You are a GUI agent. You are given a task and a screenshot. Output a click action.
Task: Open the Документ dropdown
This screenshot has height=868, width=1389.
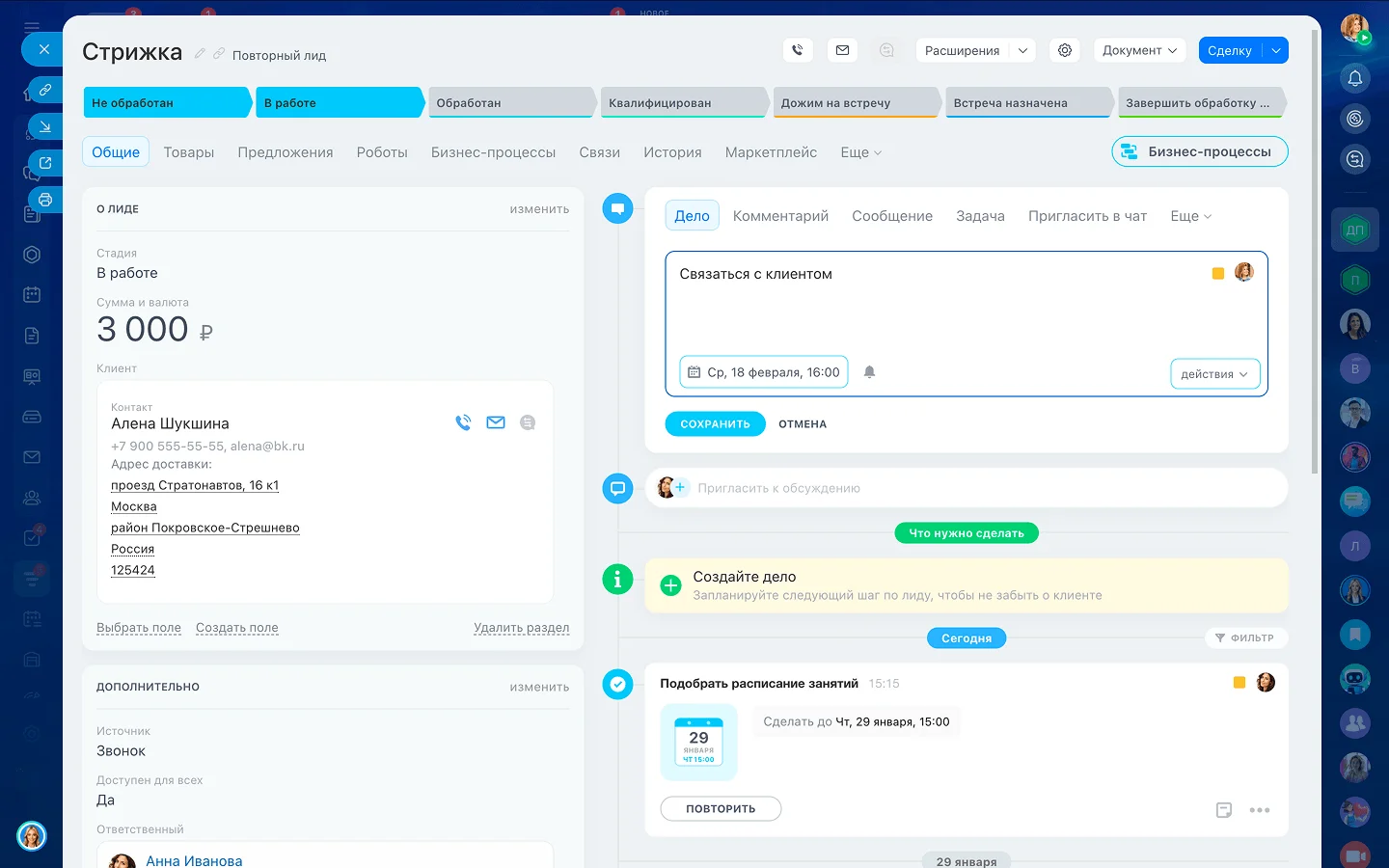pyautogui.click(x=1139, y=50)
